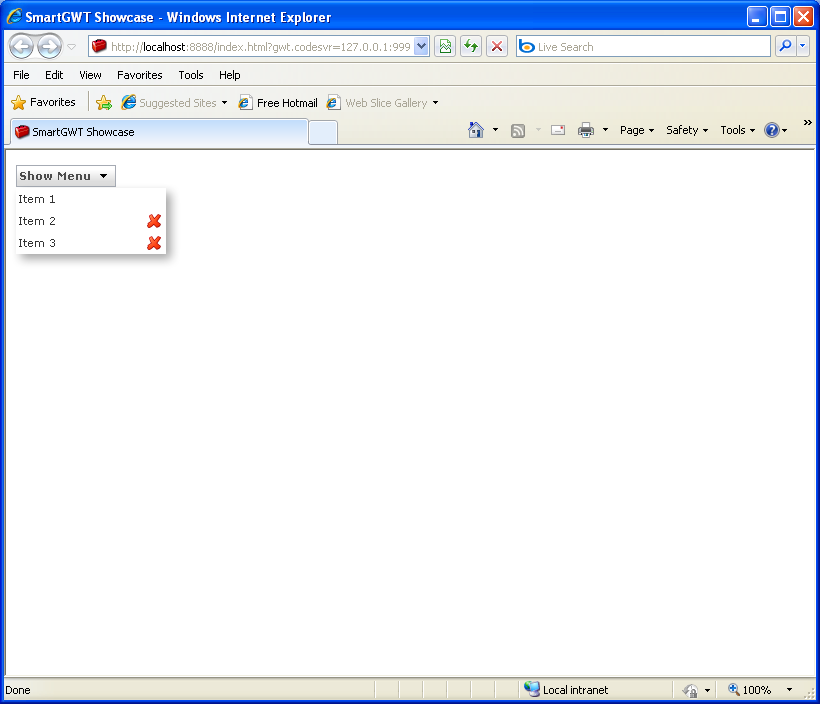
Task: Click the New Tab button
Action: 323,132
